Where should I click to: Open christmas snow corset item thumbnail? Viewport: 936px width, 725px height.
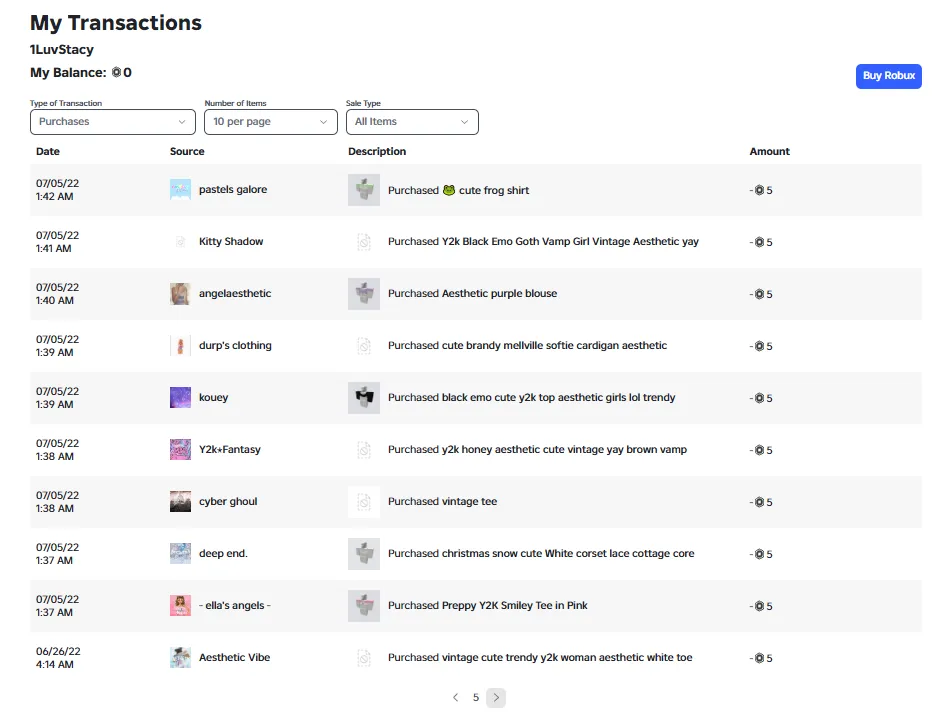coord(364,553)
